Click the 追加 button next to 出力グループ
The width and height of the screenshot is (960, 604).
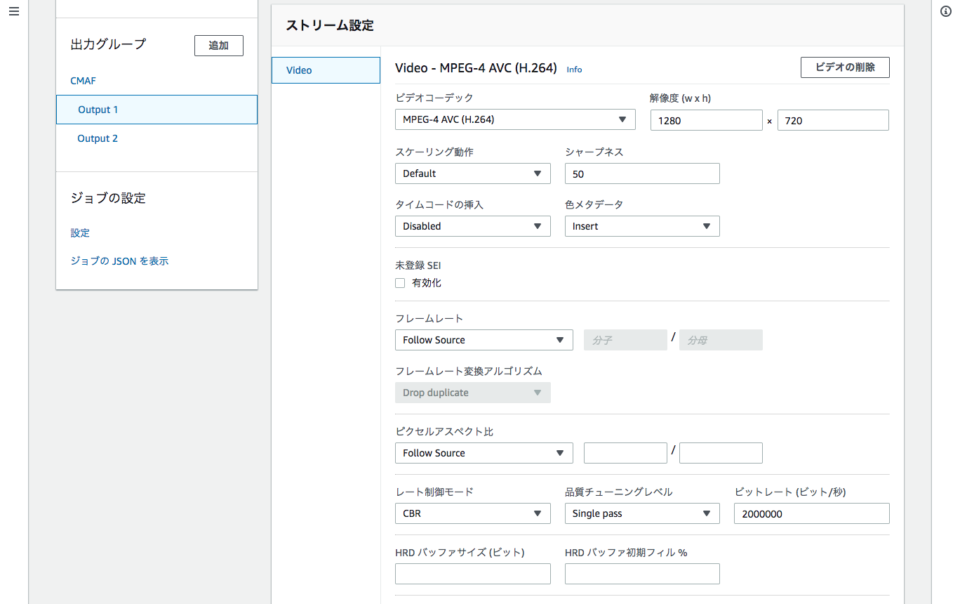coord(218,45)
